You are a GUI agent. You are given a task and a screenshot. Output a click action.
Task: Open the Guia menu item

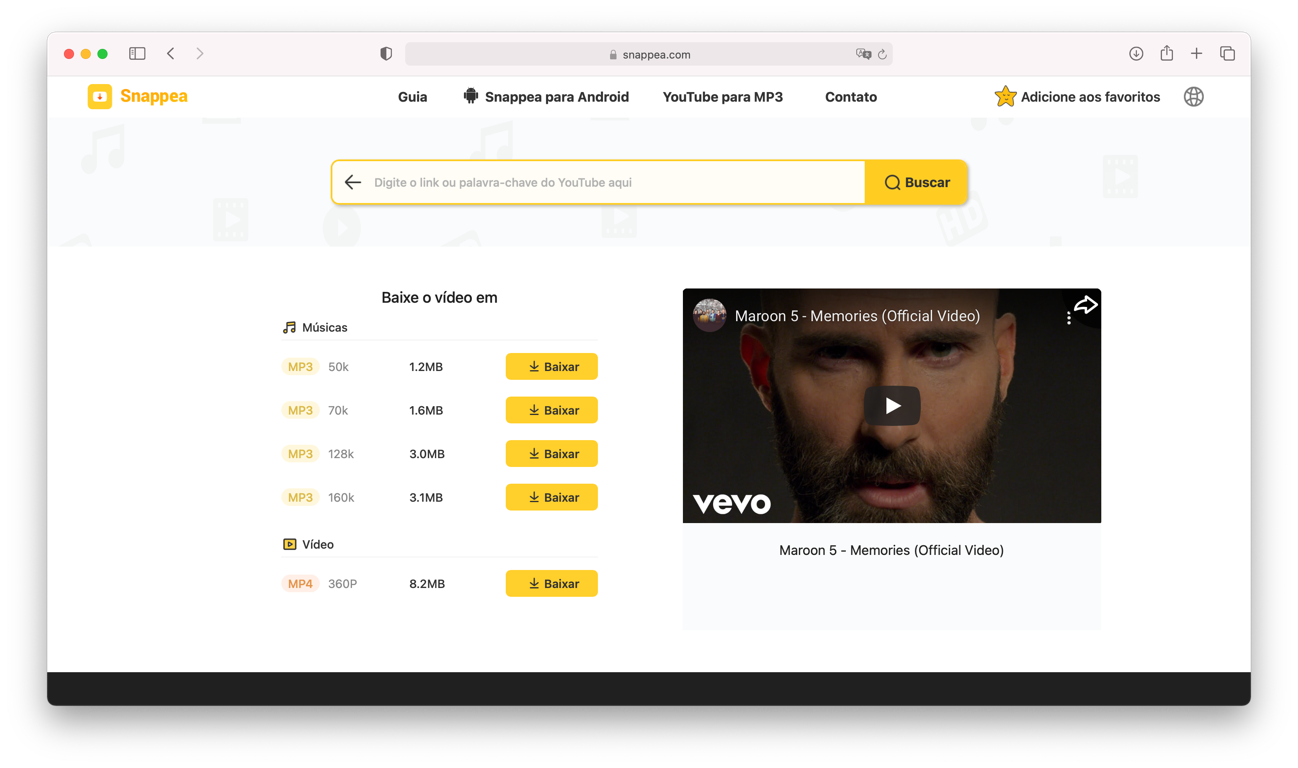click(x=412, y=97)
